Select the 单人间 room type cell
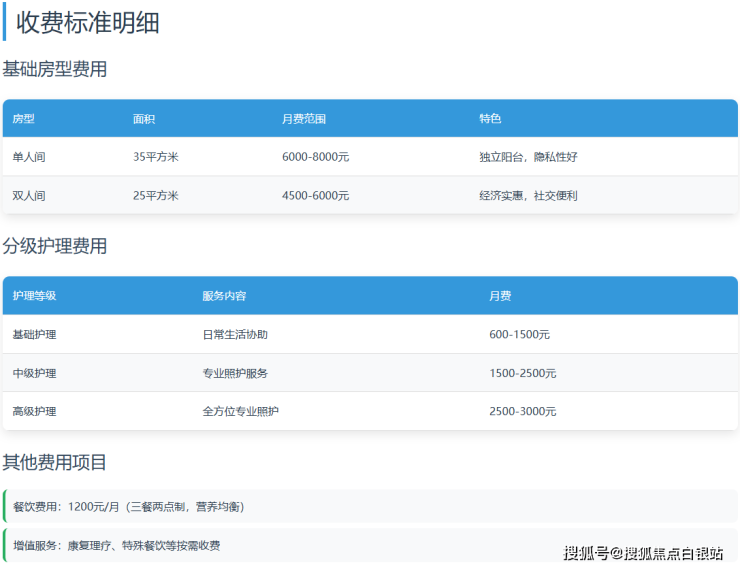 [x=29, y=157]
